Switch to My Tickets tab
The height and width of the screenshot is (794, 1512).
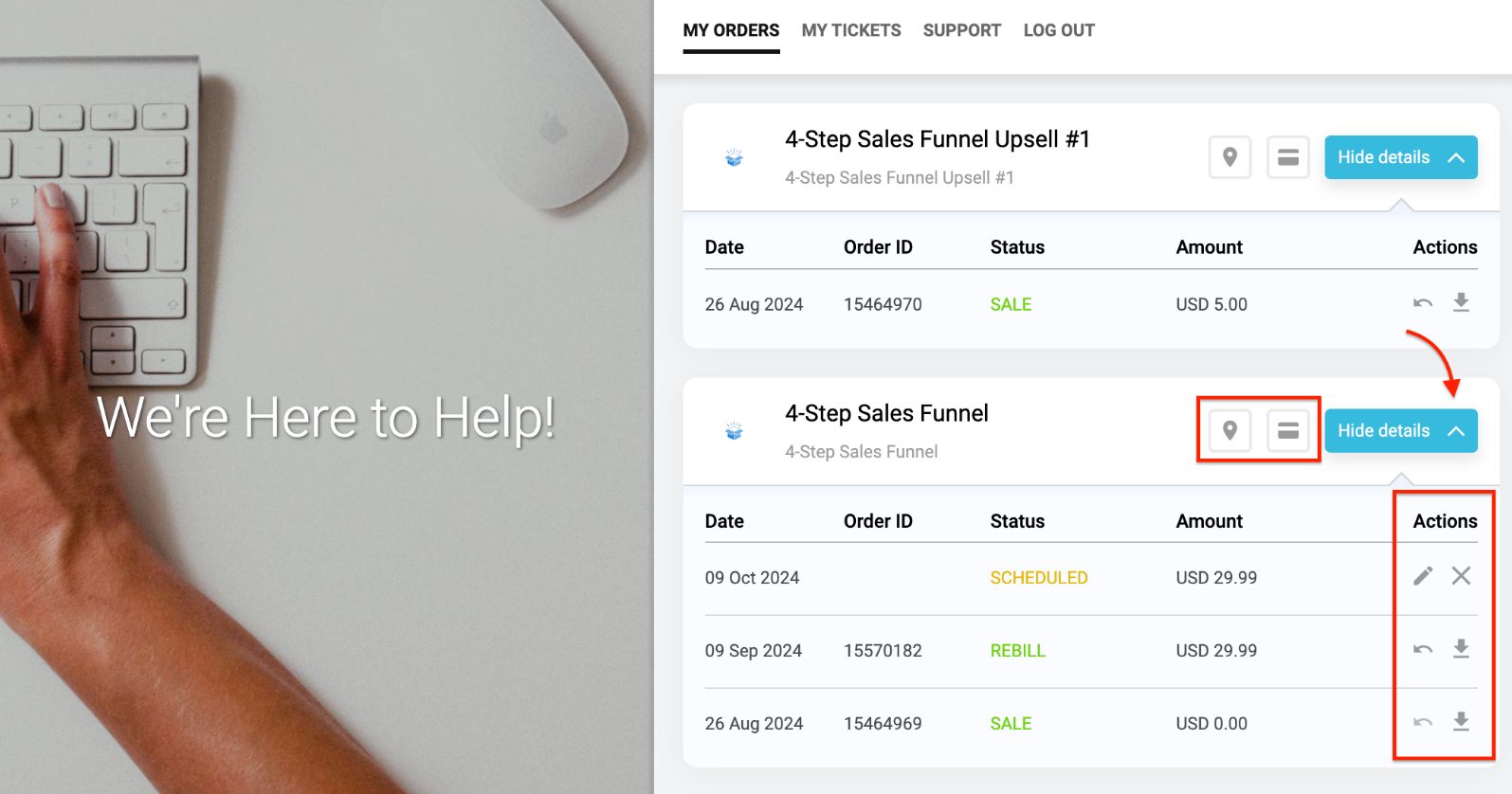[851, 30]
